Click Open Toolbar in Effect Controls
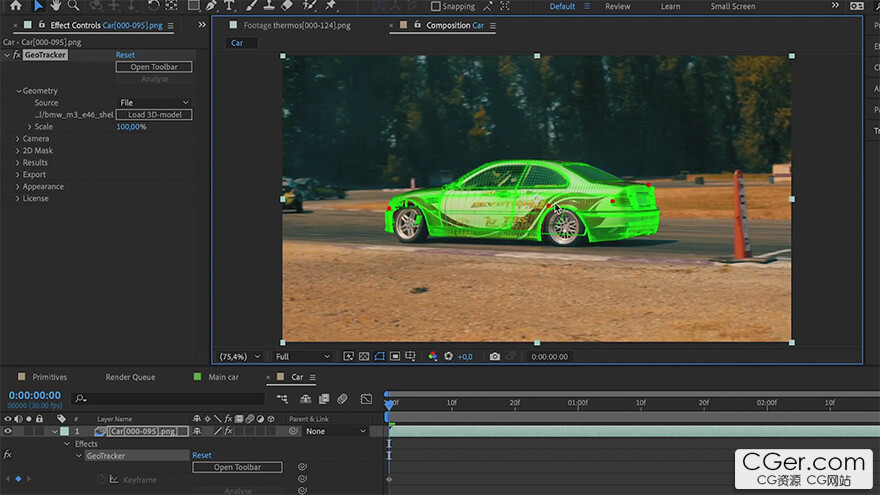Image resolution: width=880 pixels, height=495 pixels. pyautogui.click(x=153, y=67)
